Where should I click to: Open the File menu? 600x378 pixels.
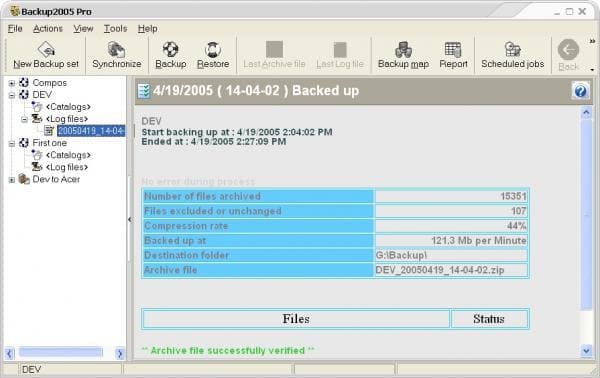(x=15, y=29)
